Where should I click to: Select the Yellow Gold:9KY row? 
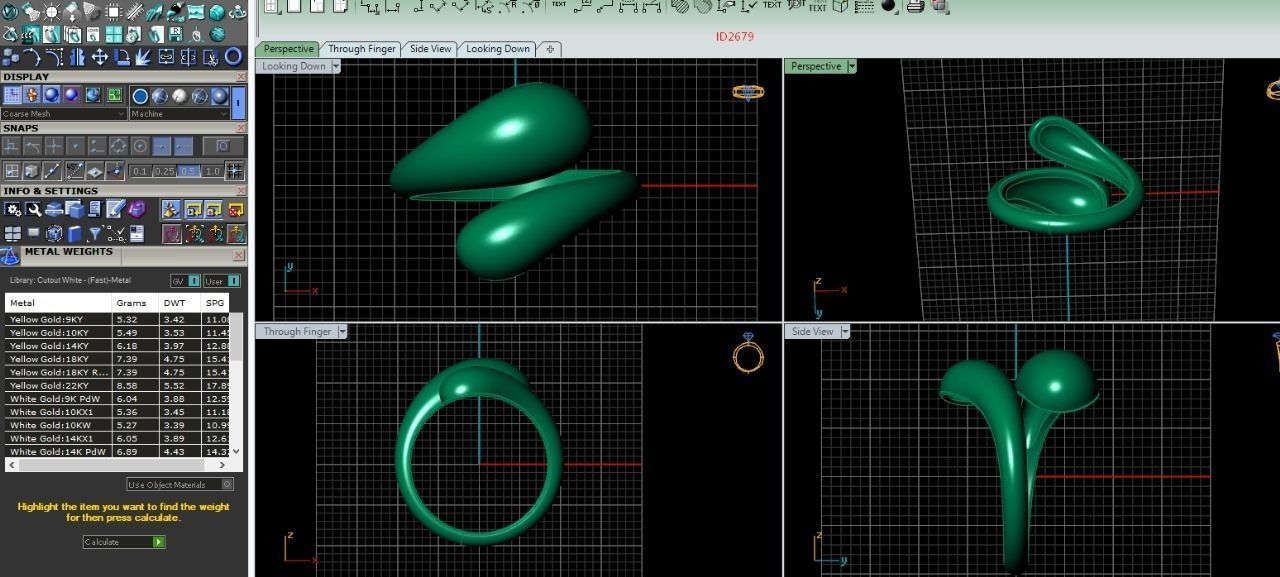[117, 319]
